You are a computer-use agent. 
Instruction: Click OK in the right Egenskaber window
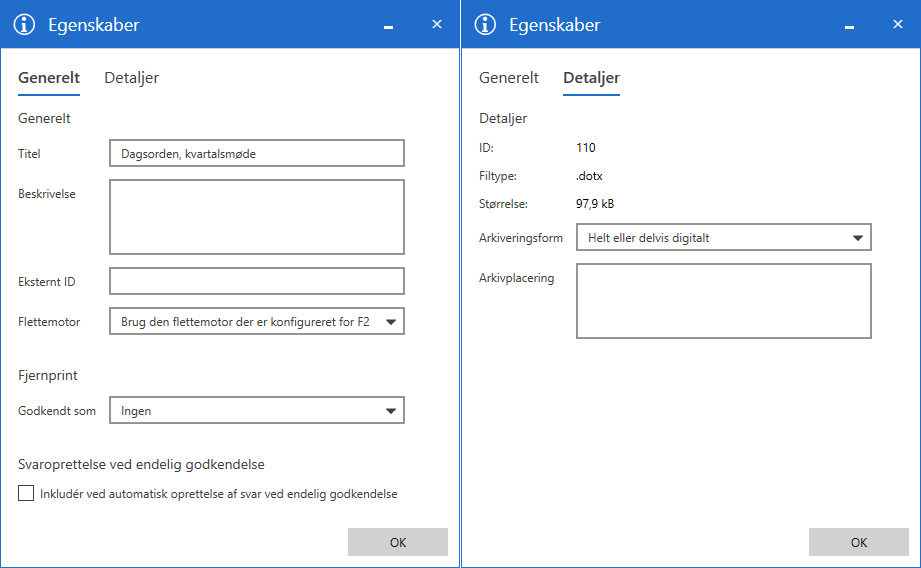point(859,542)
